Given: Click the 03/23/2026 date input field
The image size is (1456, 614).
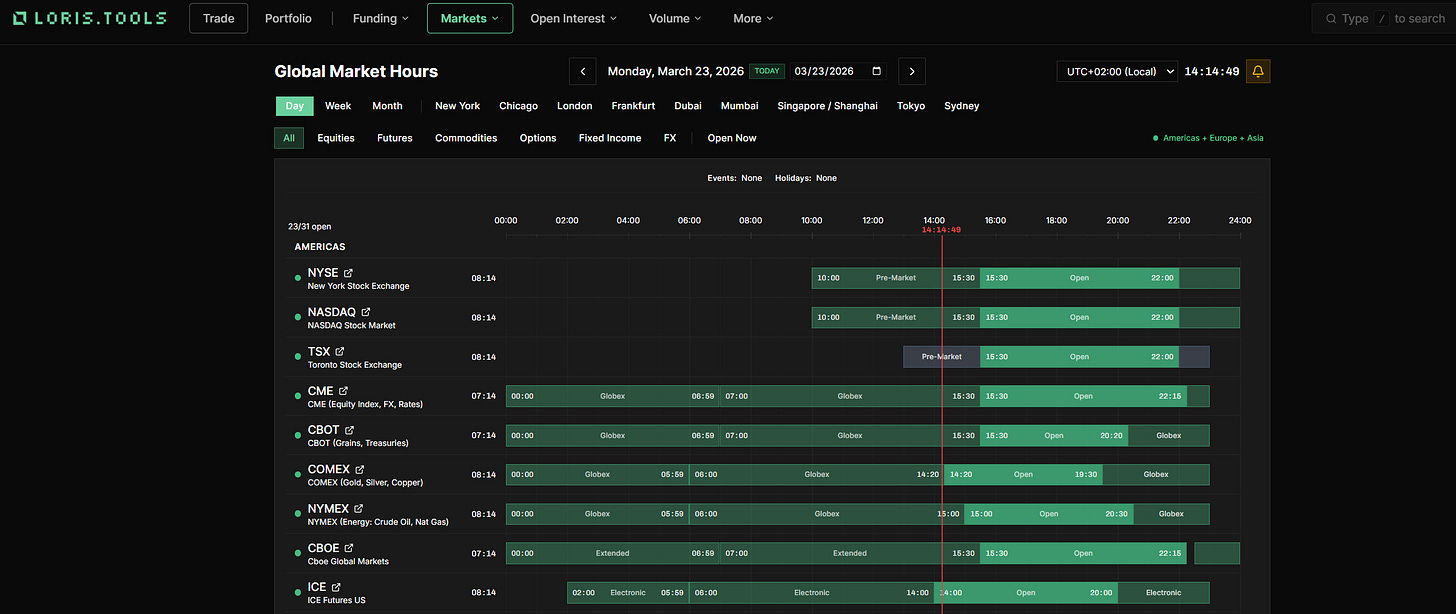Looking at the screenshot, I should click(x=839, y=71).
